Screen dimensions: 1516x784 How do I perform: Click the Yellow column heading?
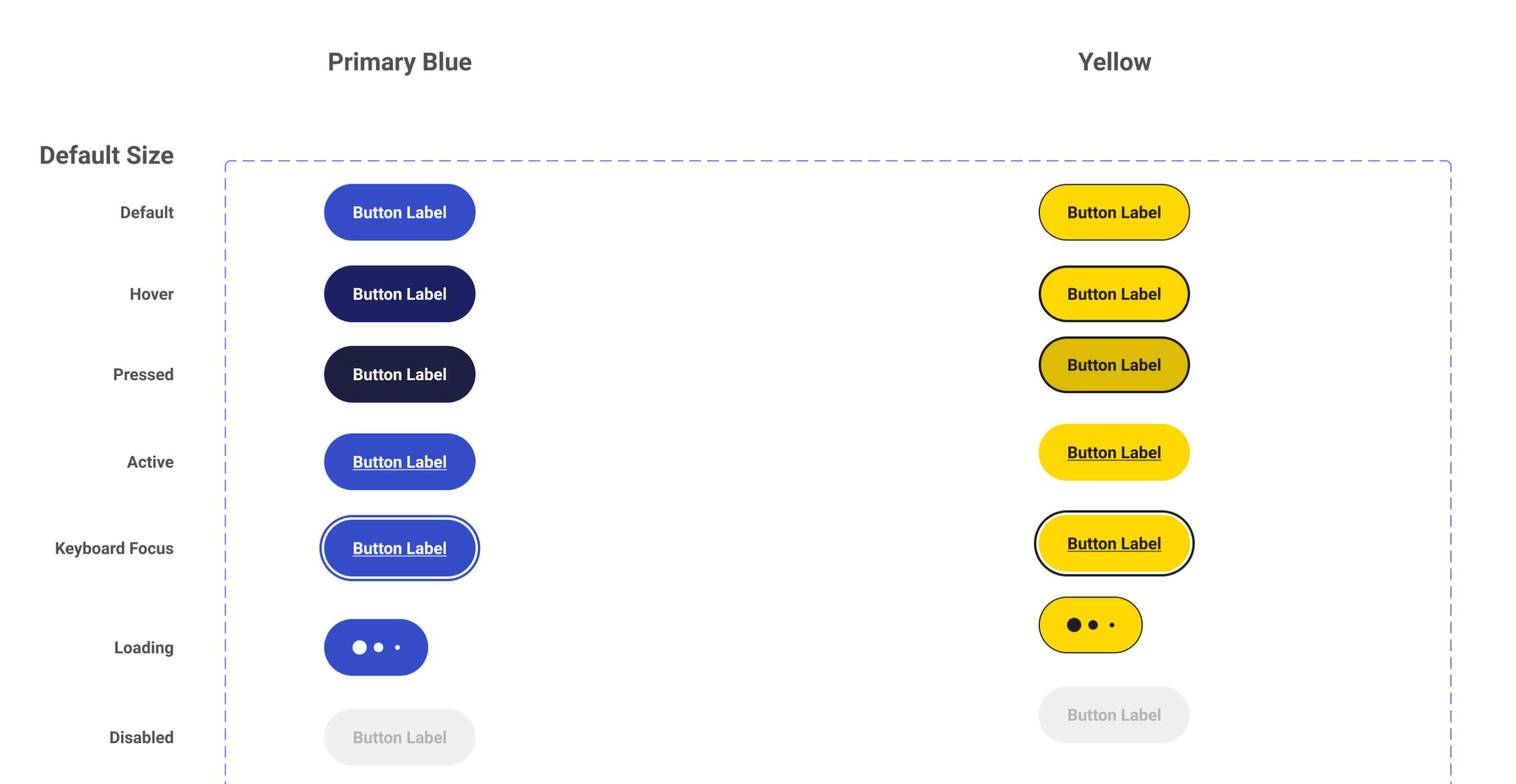[1113, 62]
